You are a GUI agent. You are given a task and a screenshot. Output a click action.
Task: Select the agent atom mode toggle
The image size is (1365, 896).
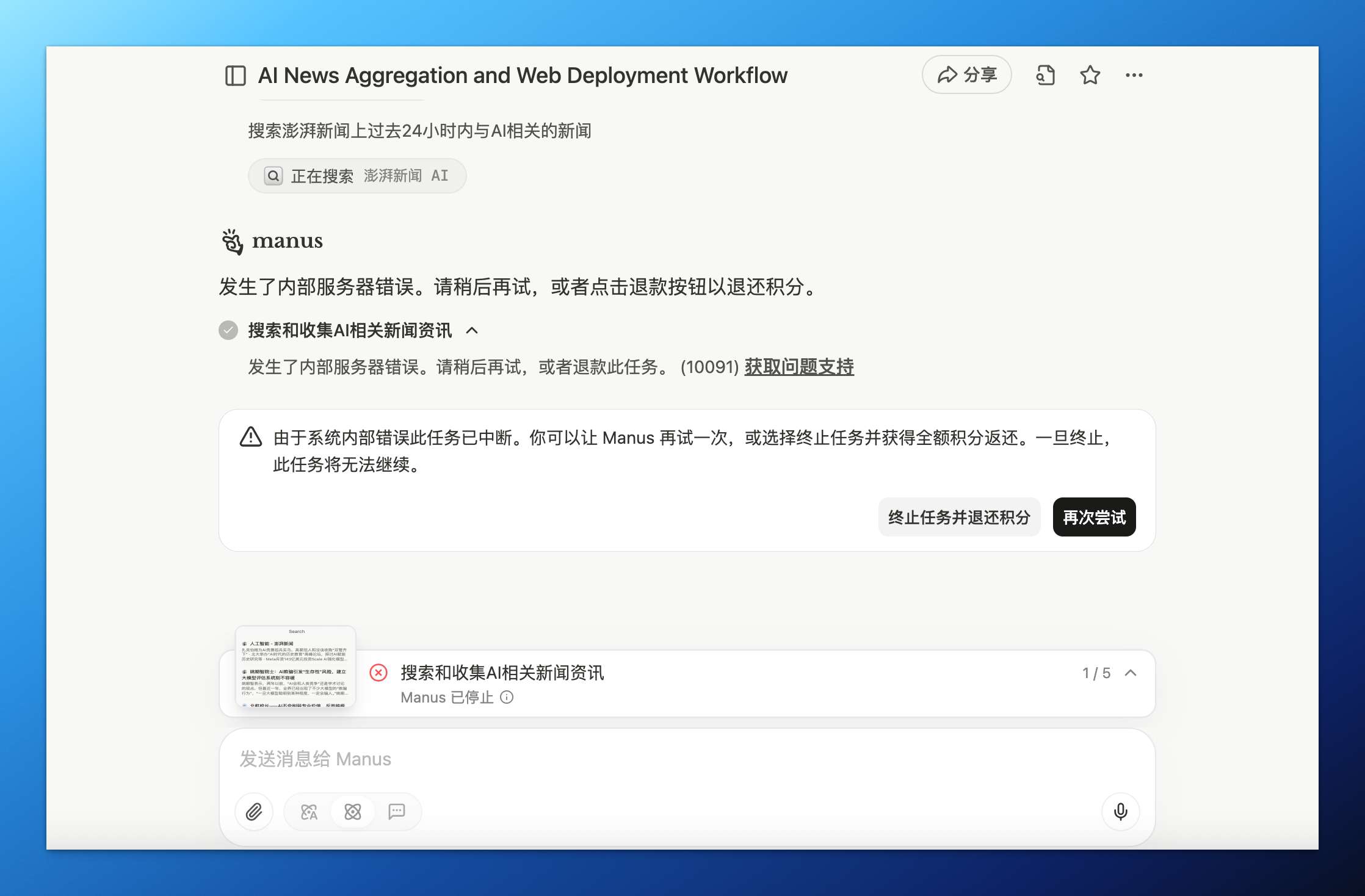[x=352, y=812]
